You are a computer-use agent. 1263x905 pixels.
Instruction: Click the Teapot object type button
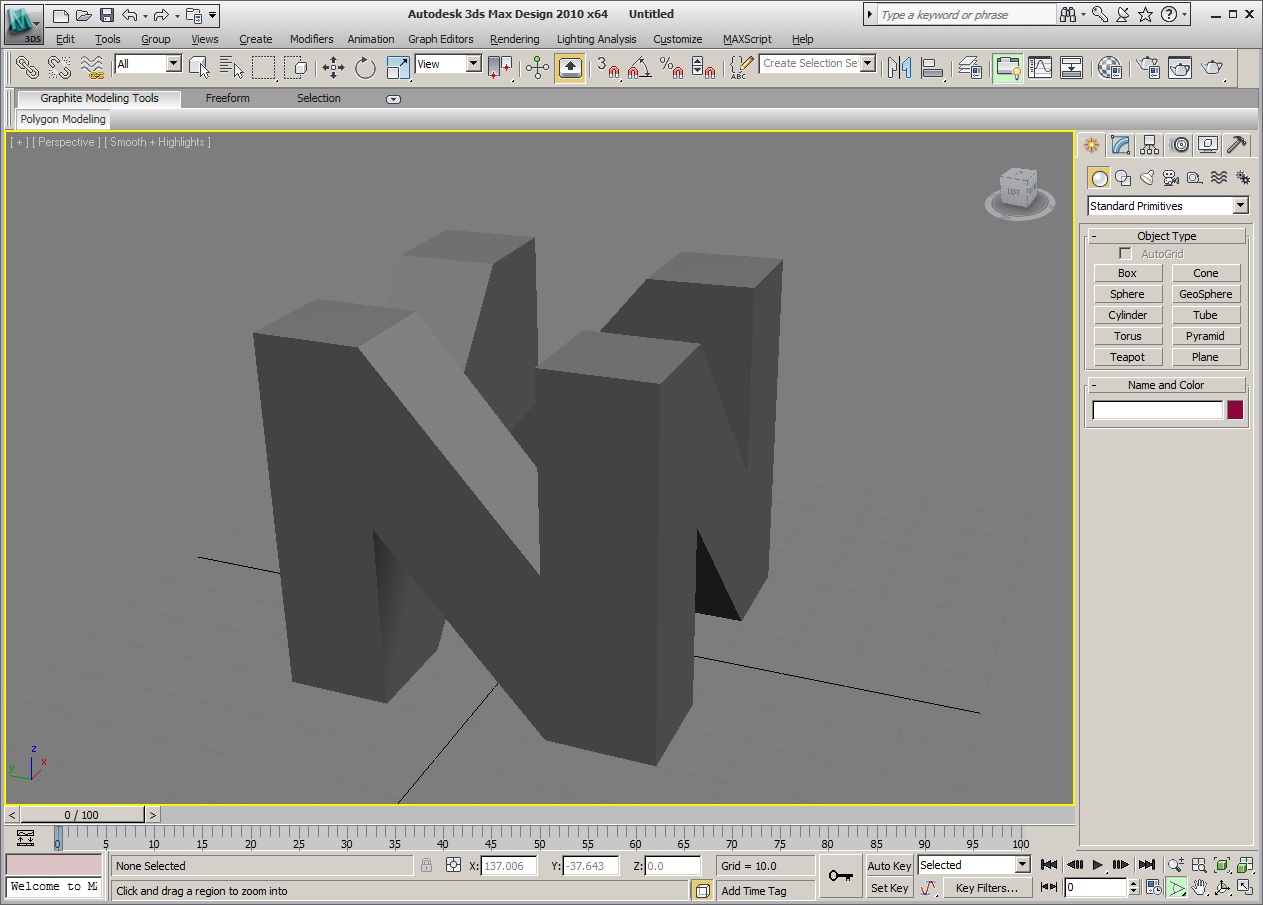coord(1127,357)
